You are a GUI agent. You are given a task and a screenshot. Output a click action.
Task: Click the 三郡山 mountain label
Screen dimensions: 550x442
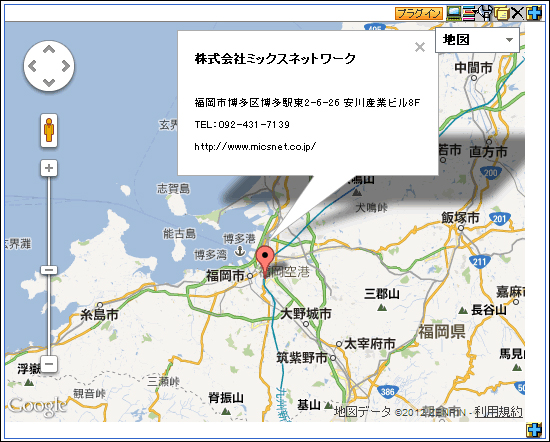coord(382,294)
